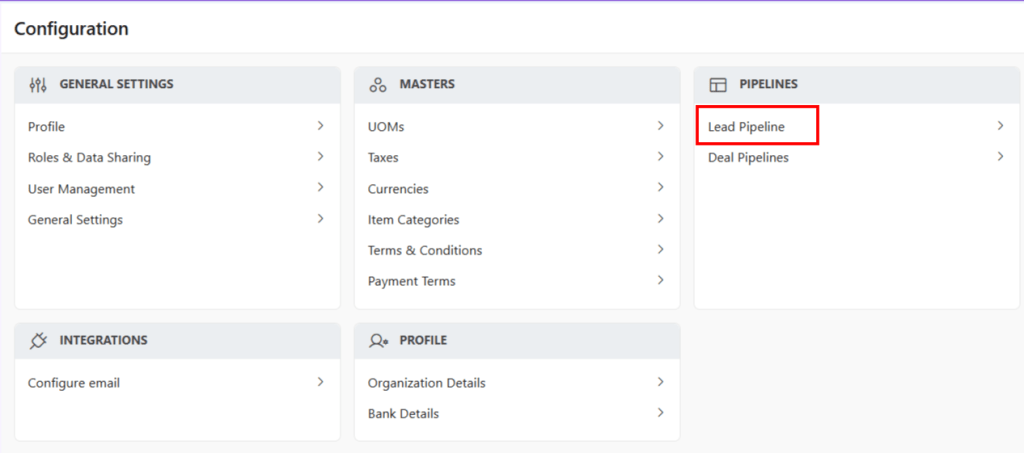The image size is (1024, 453).
Task: Click the arrow beside User Management
Action: coord(320,188)
